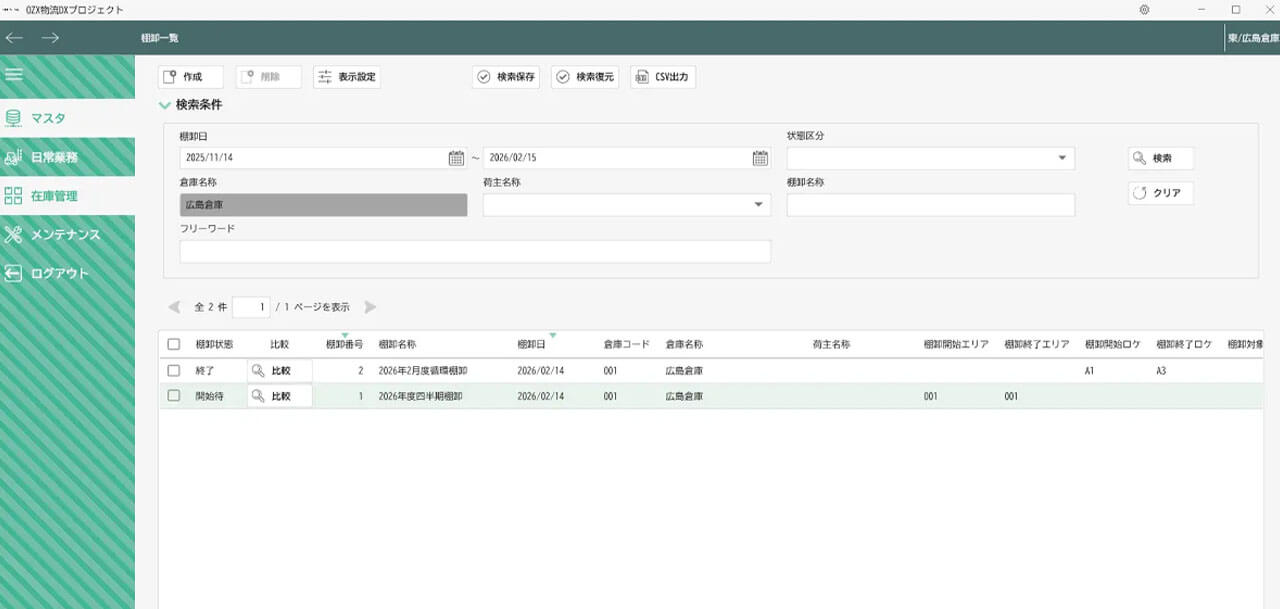The width and height of the screenshot is (1280, 609).
Task: Click the back arrow navigation icon
Action: 14,38
